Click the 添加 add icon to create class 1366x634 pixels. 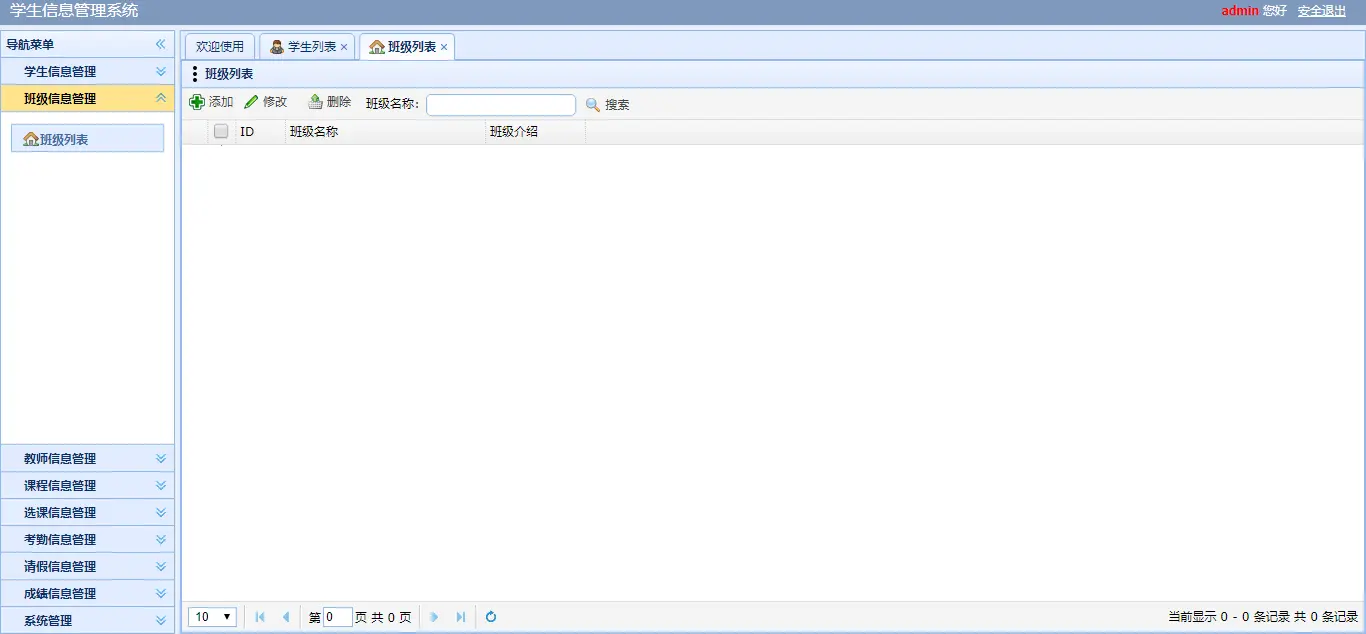tap(199, 102)
